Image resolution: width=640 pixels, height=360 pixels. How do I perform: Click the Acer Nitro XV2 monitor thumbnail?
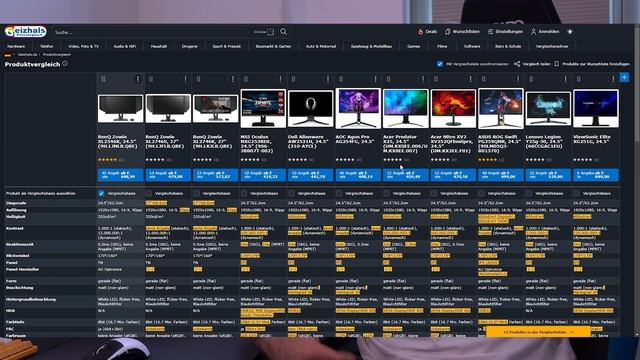453,108
